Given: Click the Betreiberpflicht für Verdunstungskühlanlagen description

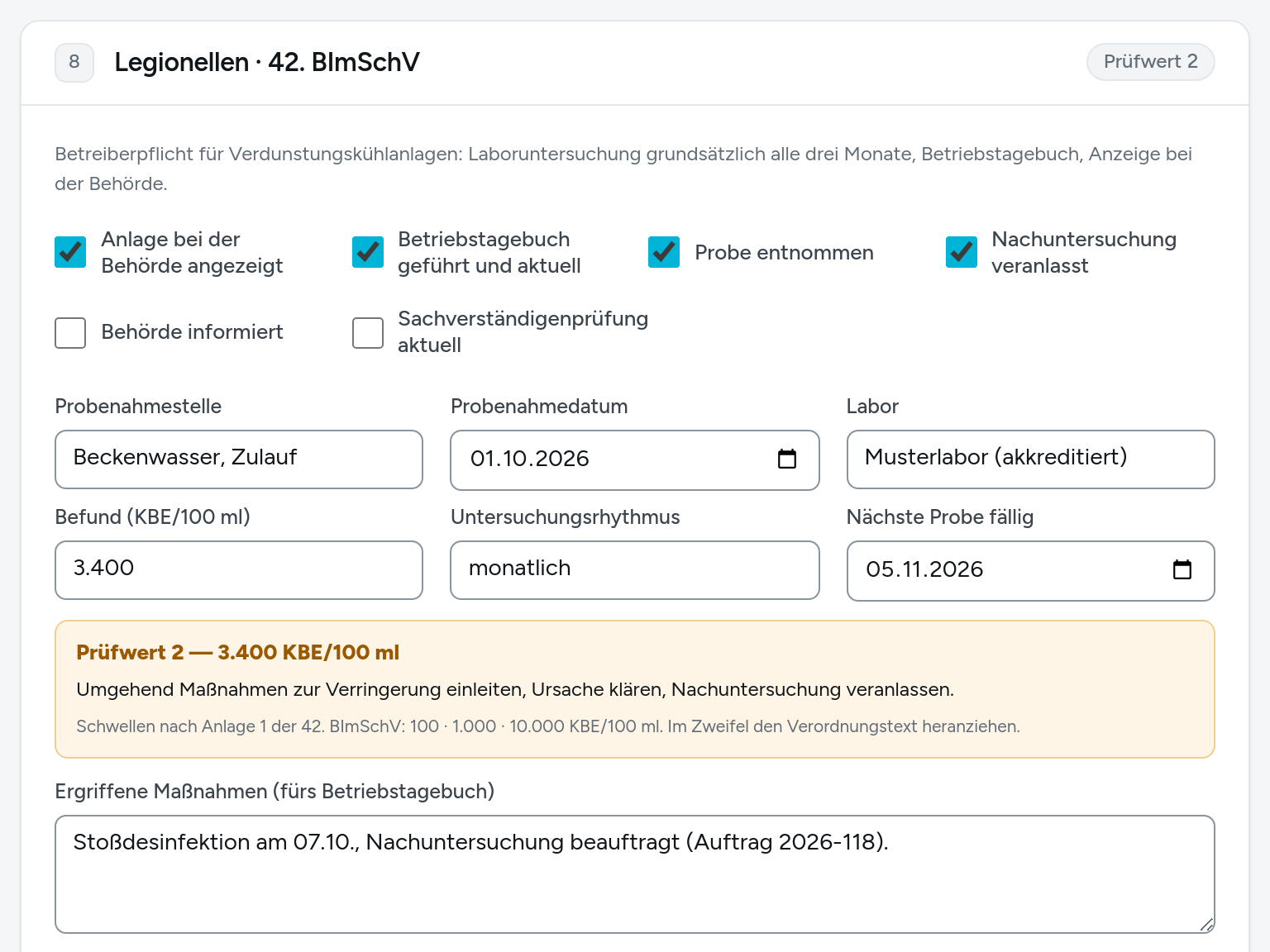Looking at the screenshot, I should (623, 169).
